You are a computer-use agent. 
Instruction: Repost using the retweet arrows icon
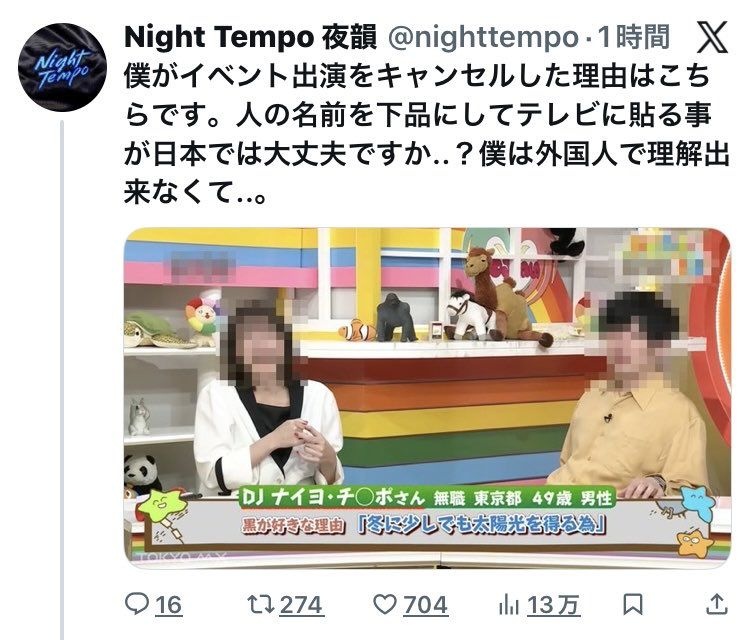pos(261,605)
